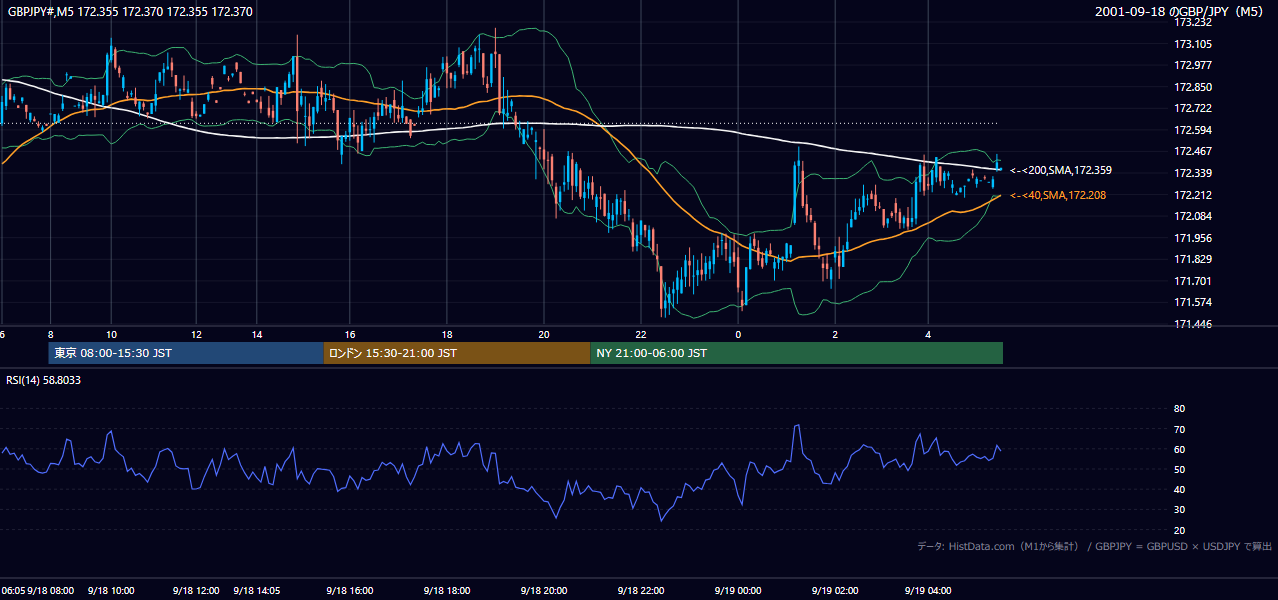Click price axis value 171.956

pos(1193,238)
